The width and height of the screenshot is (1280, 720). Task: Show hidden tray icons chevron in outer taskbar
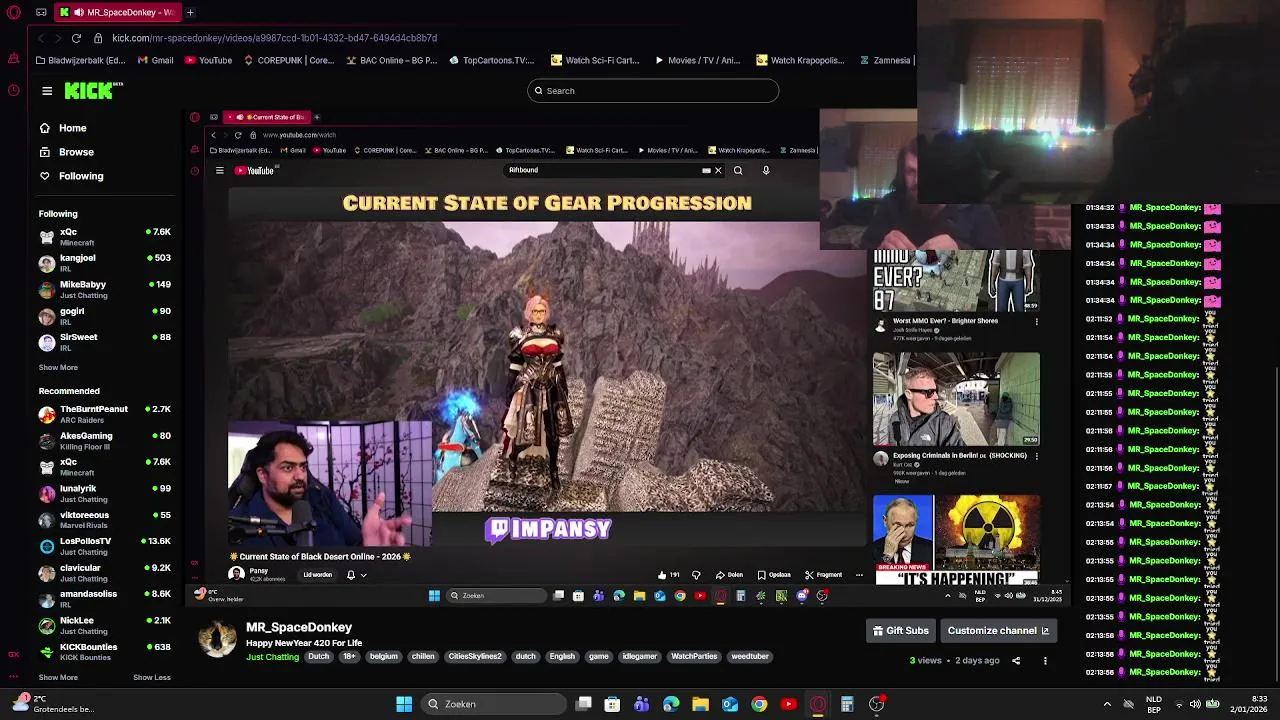tap(1107, 704)
